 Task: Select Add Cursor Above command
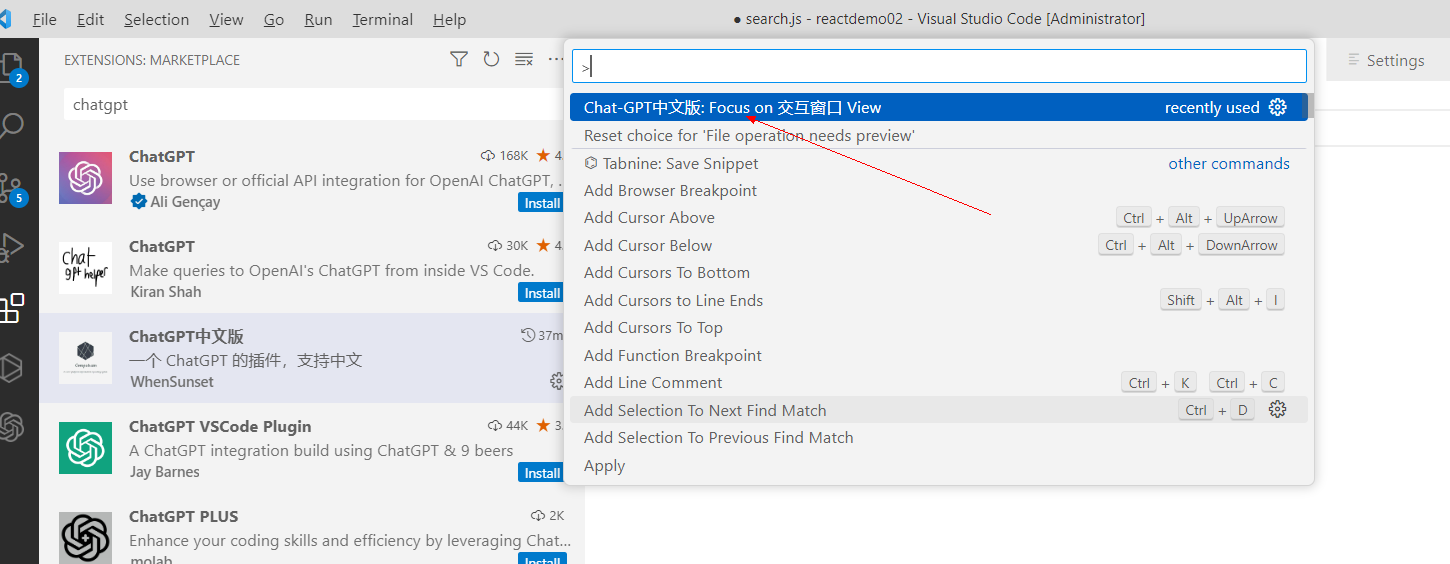point(939,217)
